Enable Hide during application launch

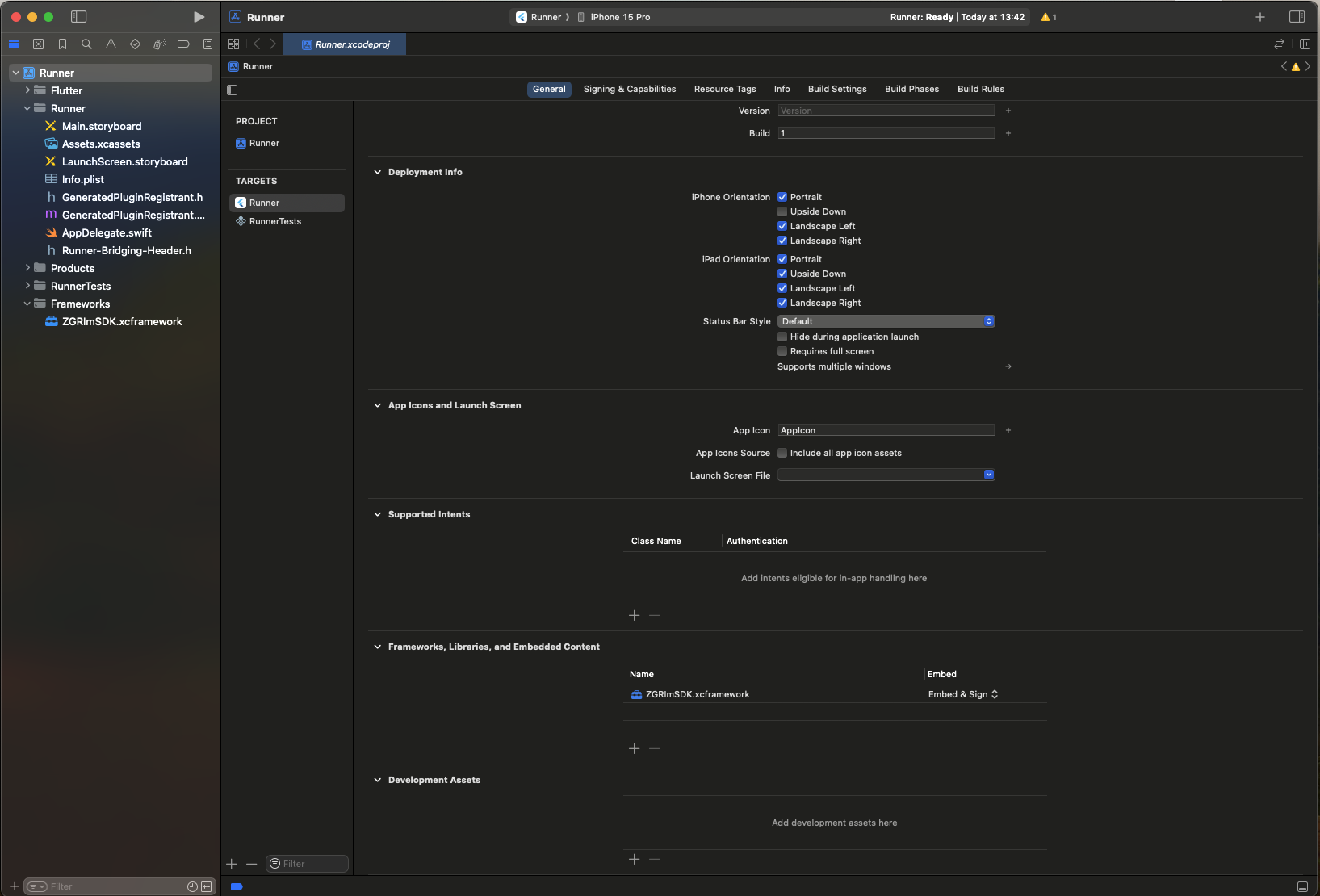[782, 337]
